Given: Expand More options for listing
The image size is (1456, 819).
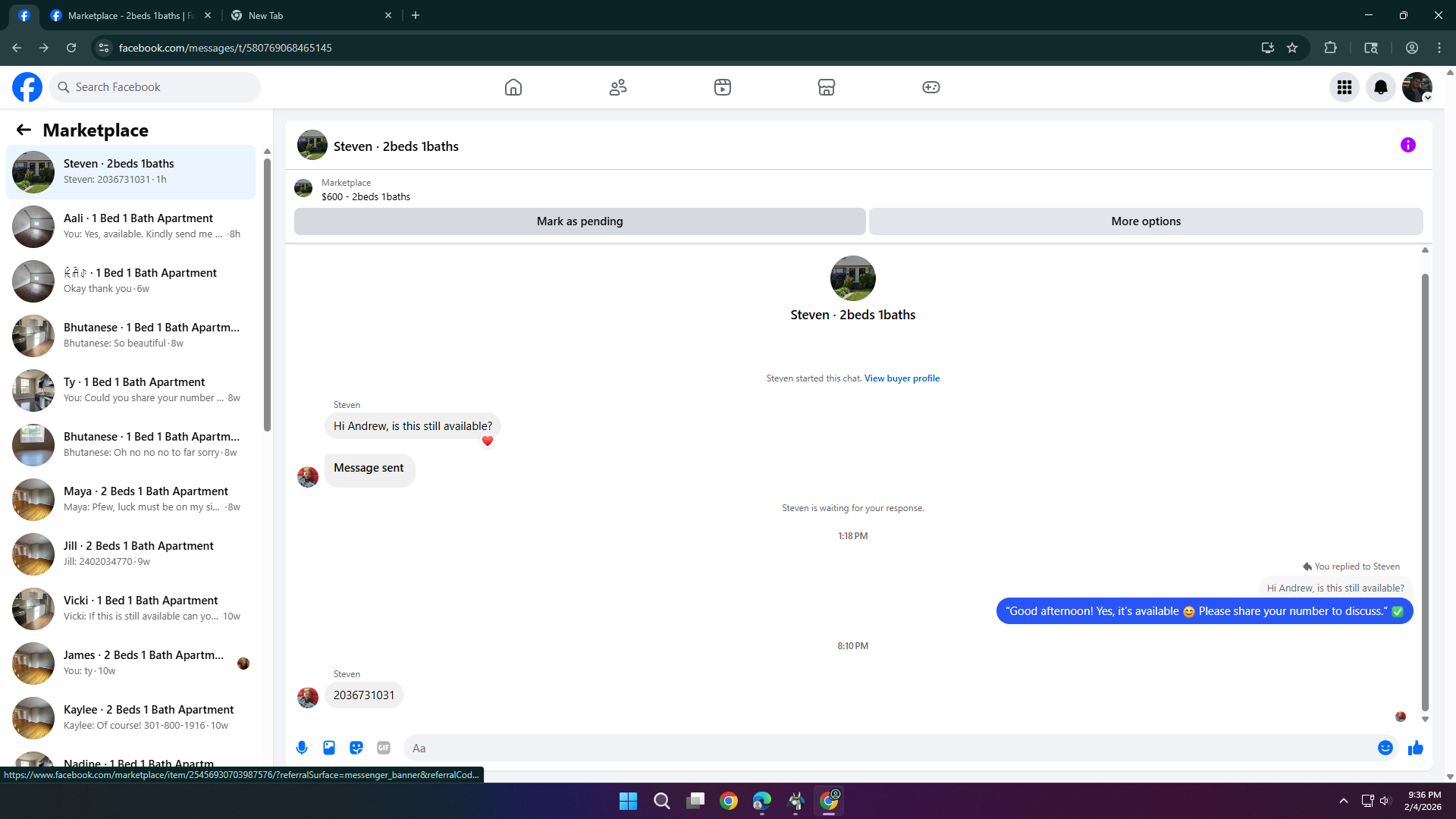Looking at the screenshot, I should (x=1145, y=221).
